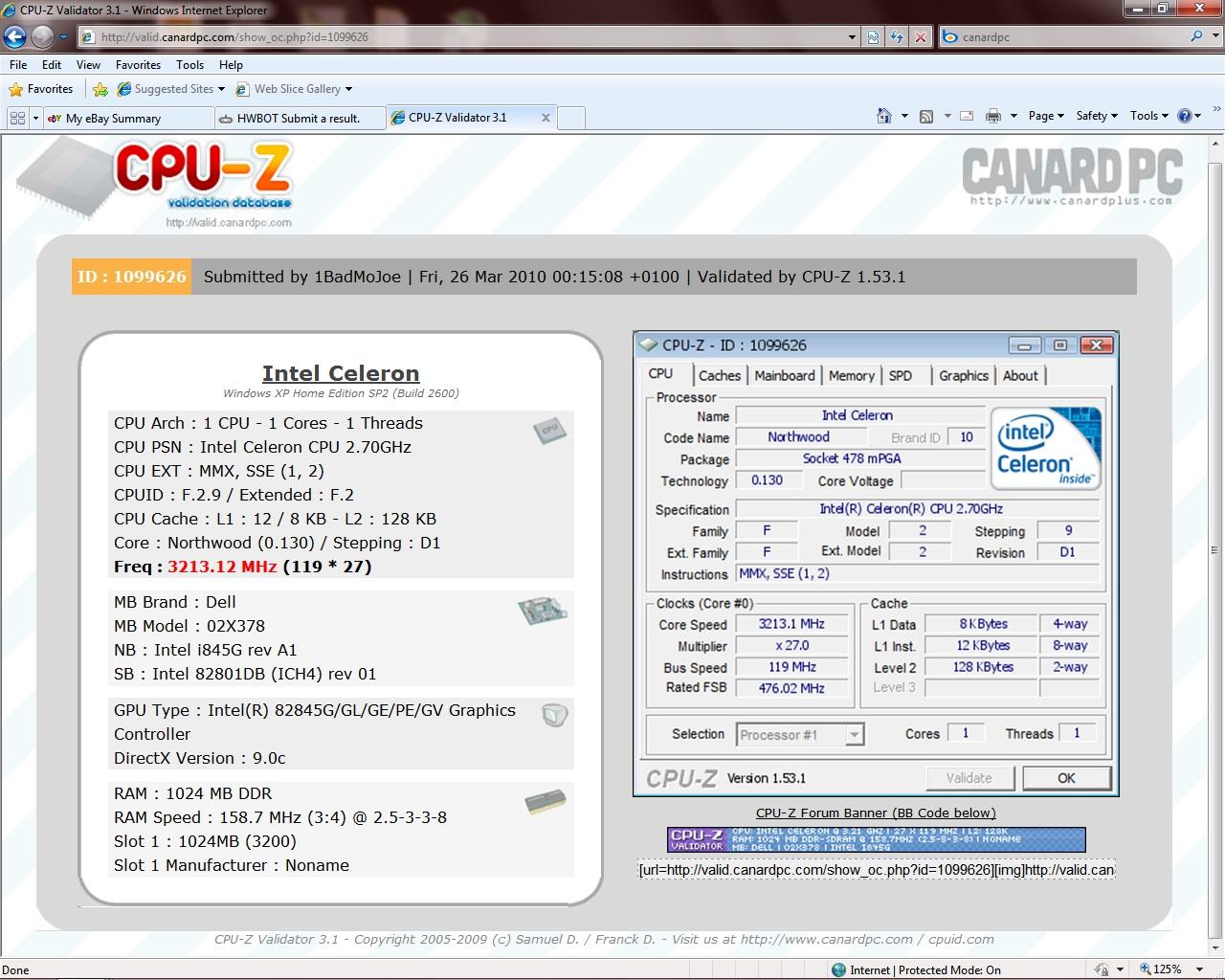Expand the Home button dropdown arrow

point(904,116)
